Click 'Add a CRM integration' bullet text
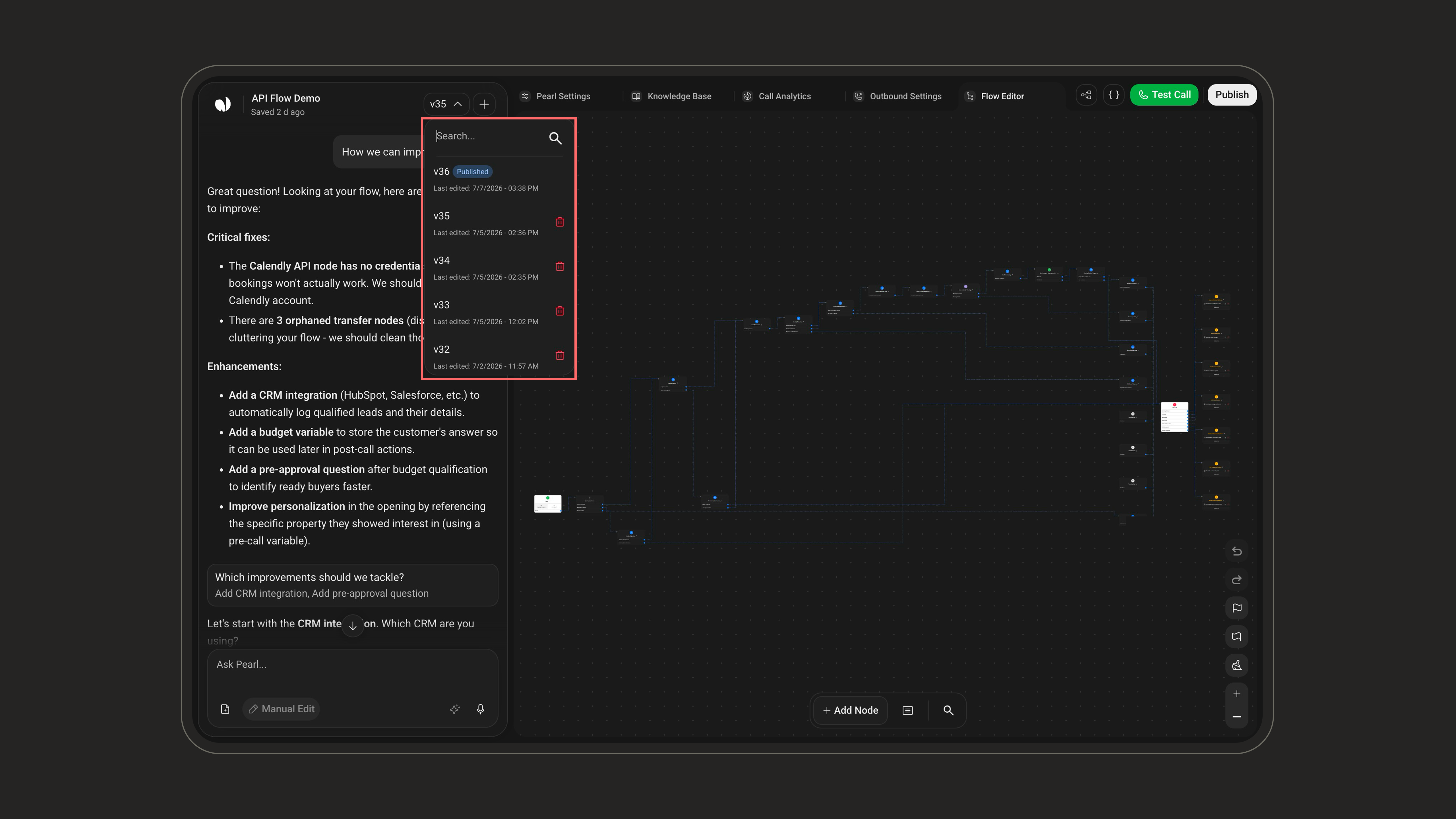 click(283, 395)
